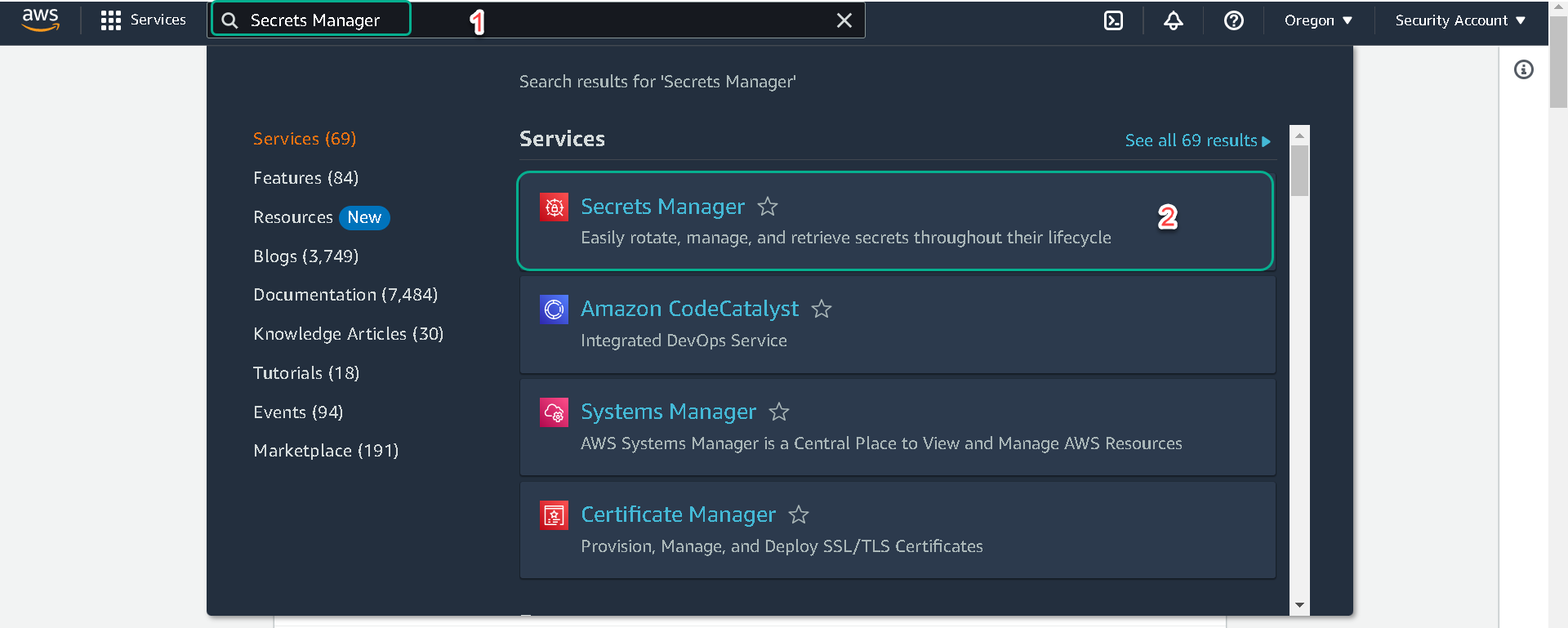
Task: Select the Features (84) category
Action: pos(306,178)
